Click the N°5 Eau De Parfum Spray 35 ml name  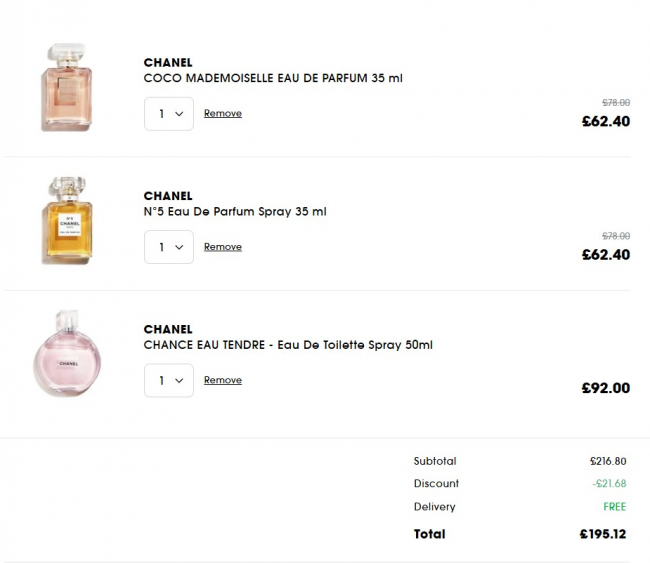tap(235, 211)
